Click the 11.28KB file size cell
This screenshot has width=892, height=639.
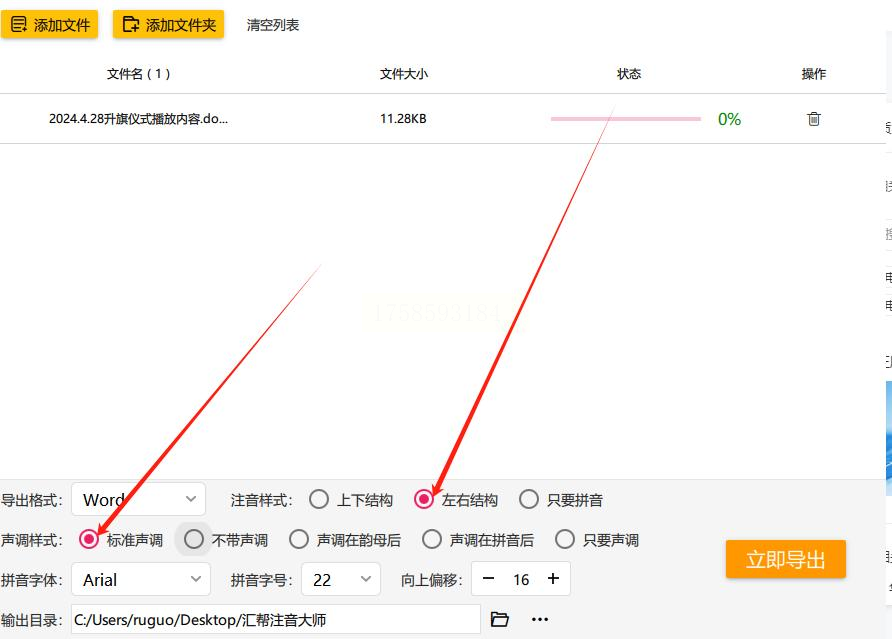(403, 118)
